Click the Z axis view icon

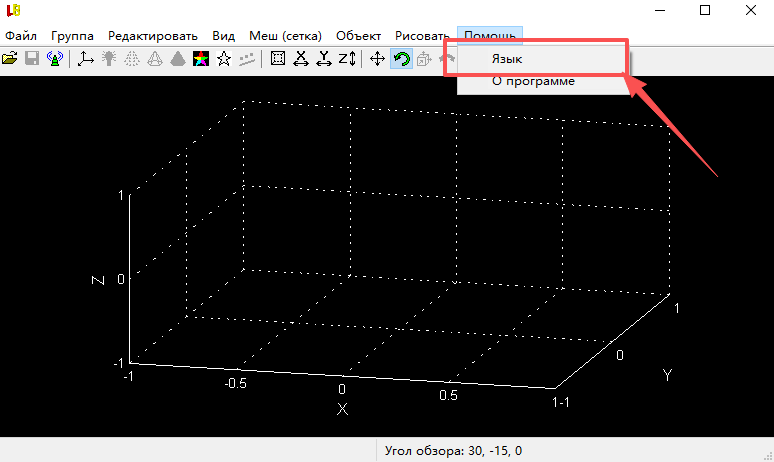coord(347,59)
